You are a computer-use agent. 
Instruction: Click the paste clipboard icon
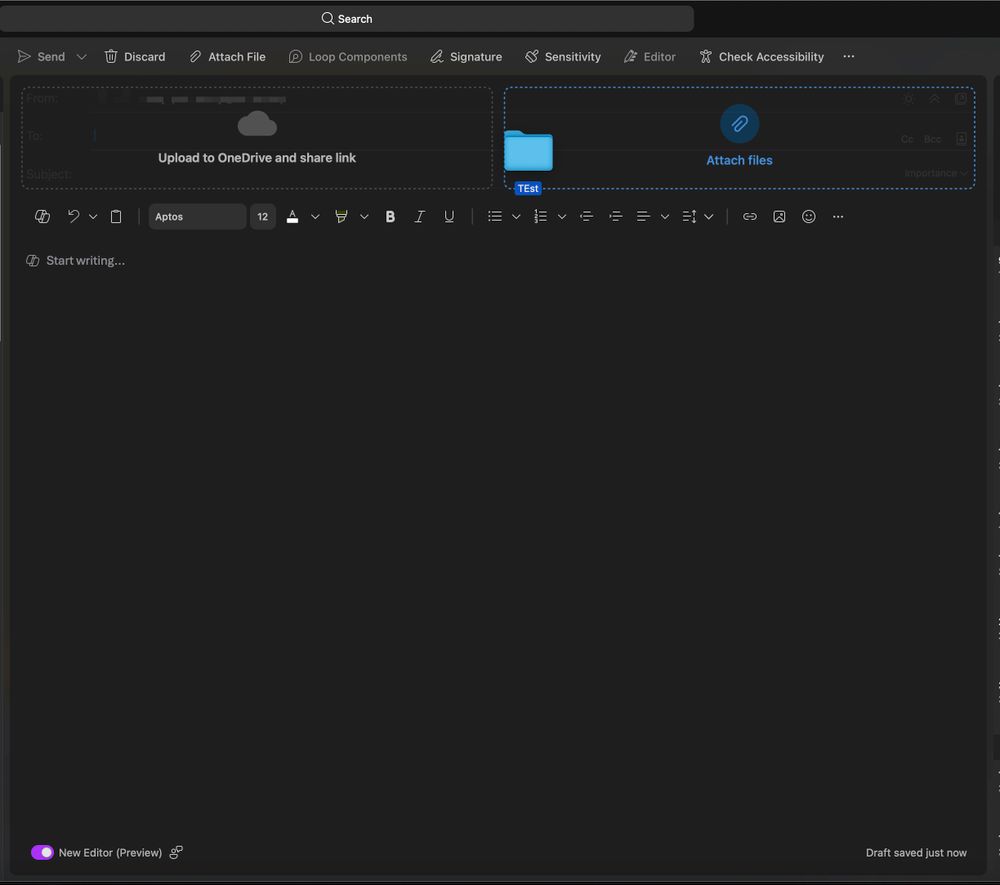[116, 216]
